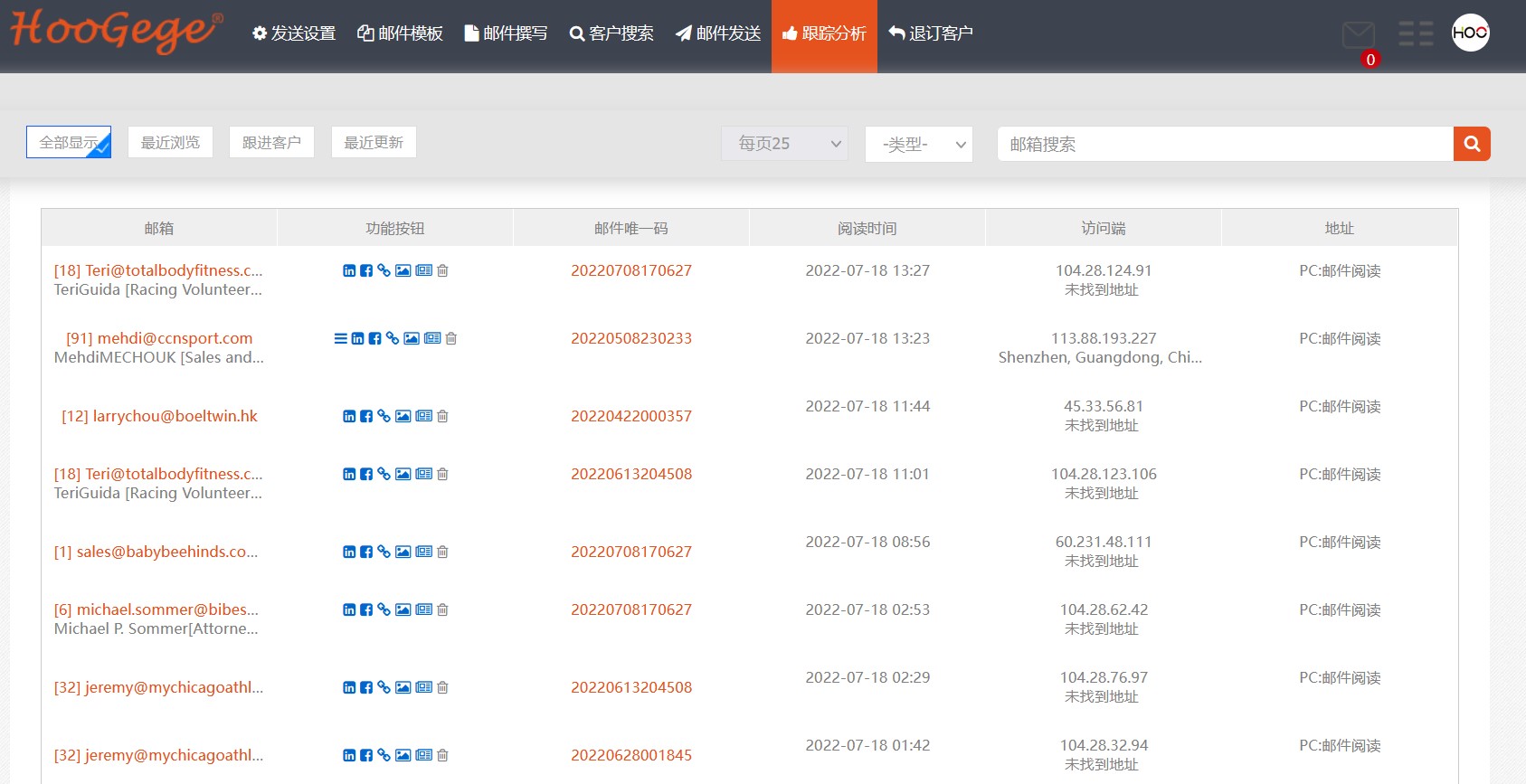Click newspaper icon in mehdi@ccnsport.com row
This screenshot has height=784, width=1526.
click(432, 338)
